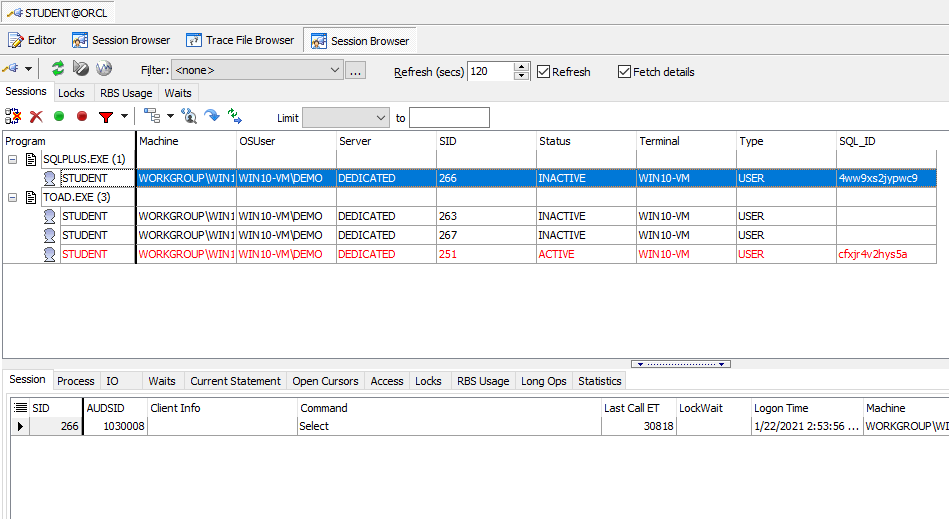949x519 pixels.
Task: Open the Statistics detail tab
Action: coord(600,381)
